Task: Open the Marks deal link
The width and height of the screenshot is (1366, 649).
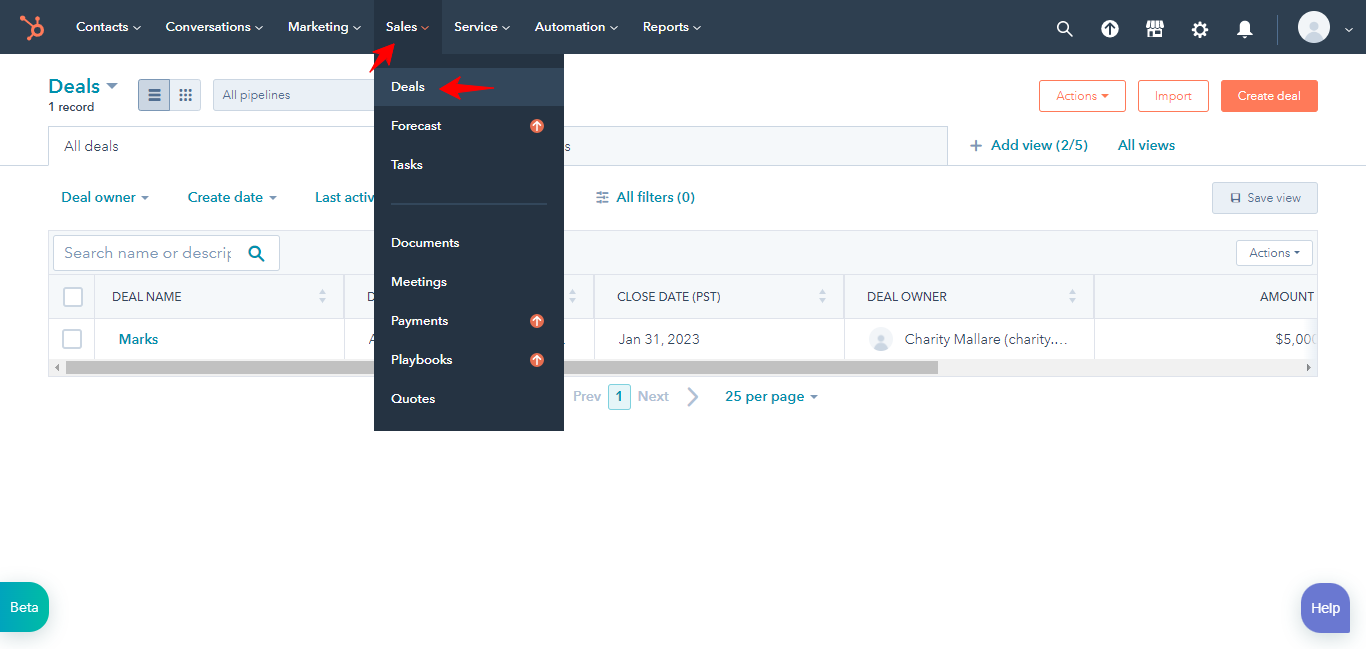Action: tap(138, 339)
